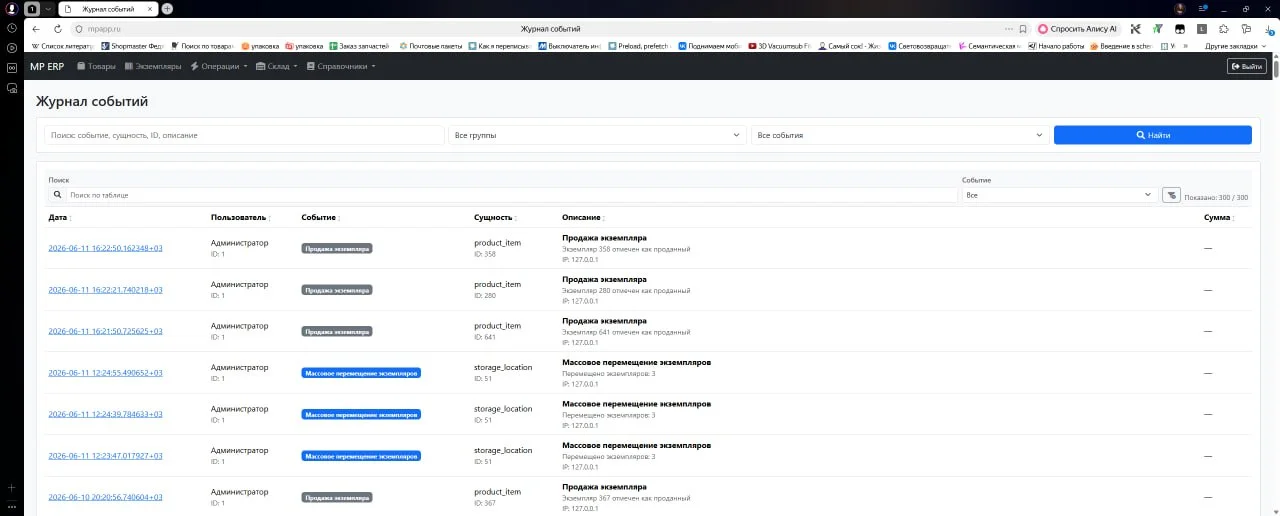Viewport: 1280px width, 516px height.
Task: Open log entry dated 2026-06-11 16:22:50
Action: click(105, 248)
